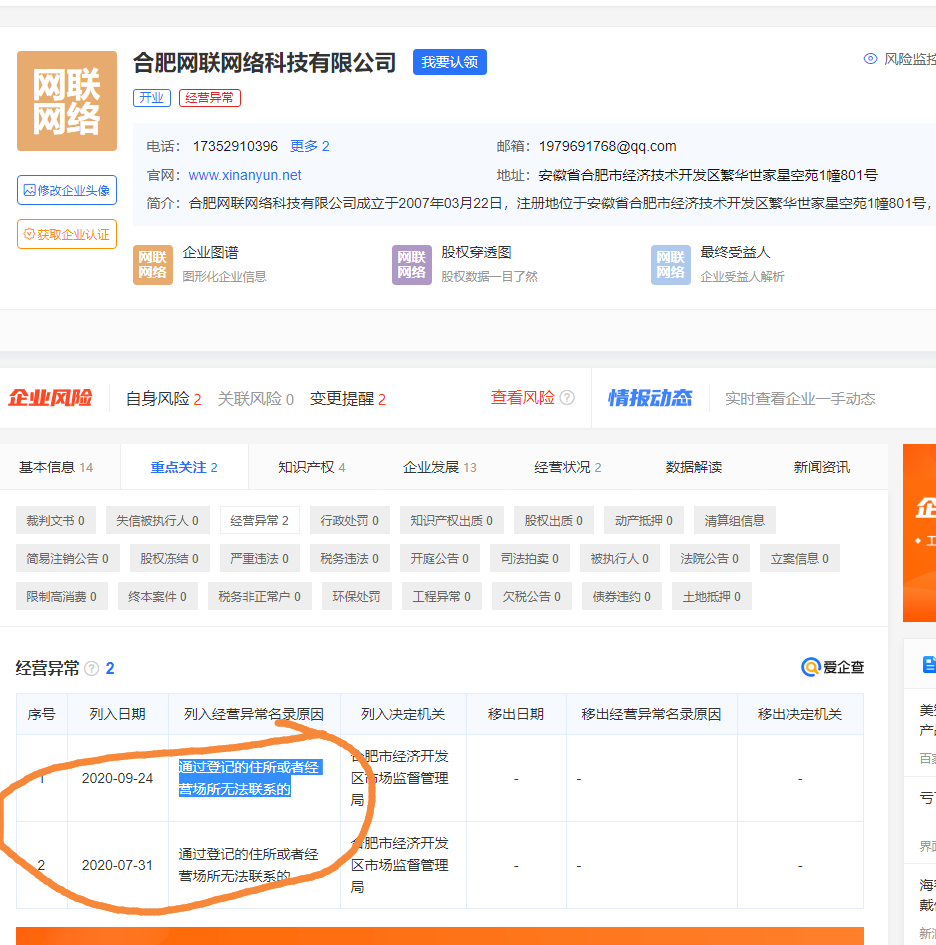Select 法院公告 0 filter tag
936x945 pixels.
[x=709, y=559]
